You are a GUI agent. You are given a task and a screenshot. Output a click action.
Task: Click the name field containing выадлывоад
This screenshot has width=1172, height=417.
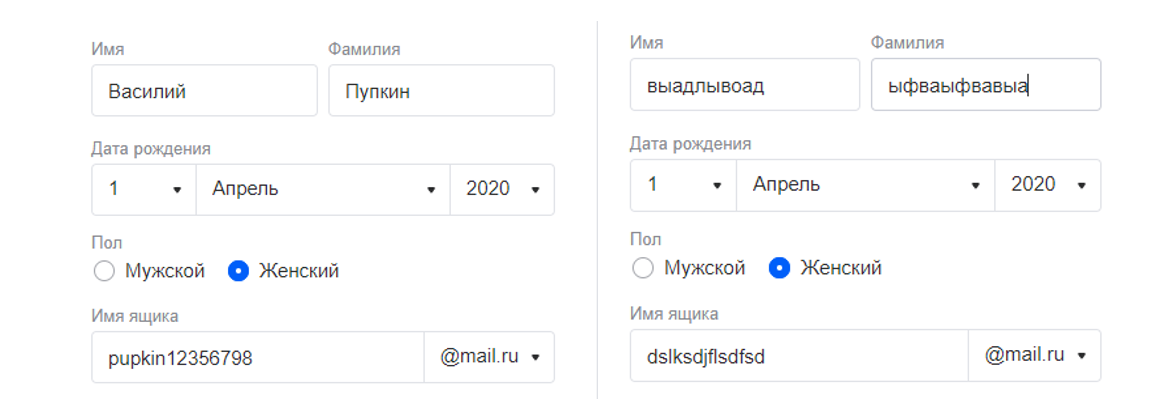click(744, 84)
